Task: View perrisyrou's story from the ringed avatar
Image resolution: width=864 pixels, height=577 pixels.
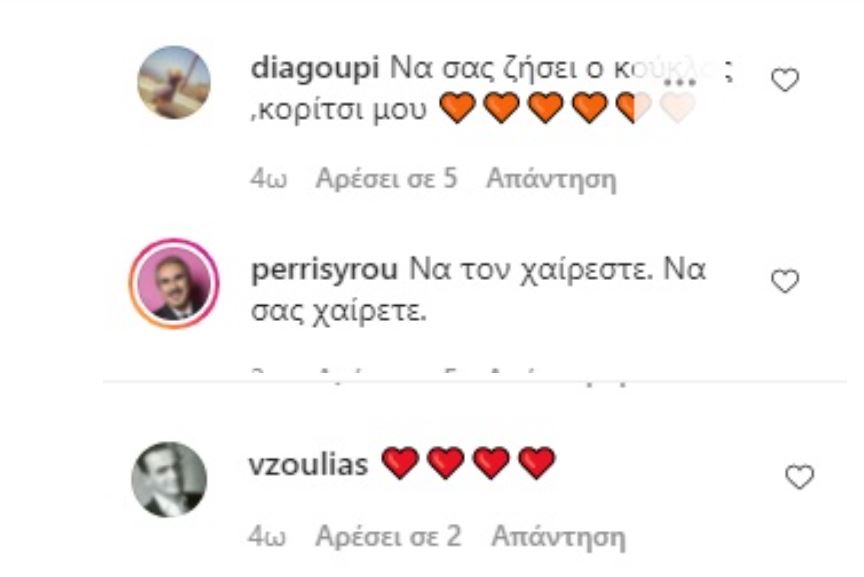Action: (x=174, y=283)
